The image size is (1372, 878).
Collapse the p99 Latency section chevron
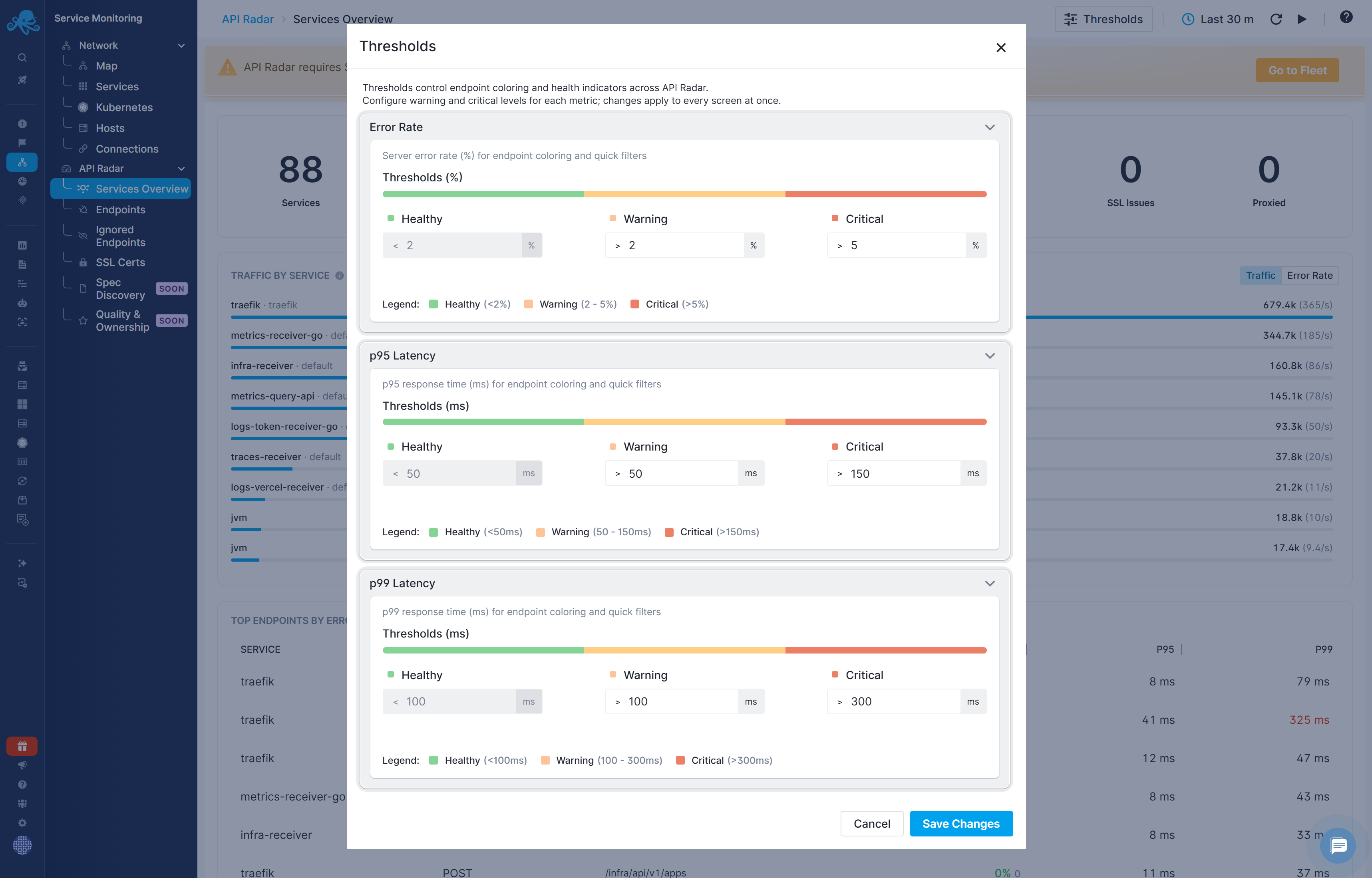click(x=990, y=583)
